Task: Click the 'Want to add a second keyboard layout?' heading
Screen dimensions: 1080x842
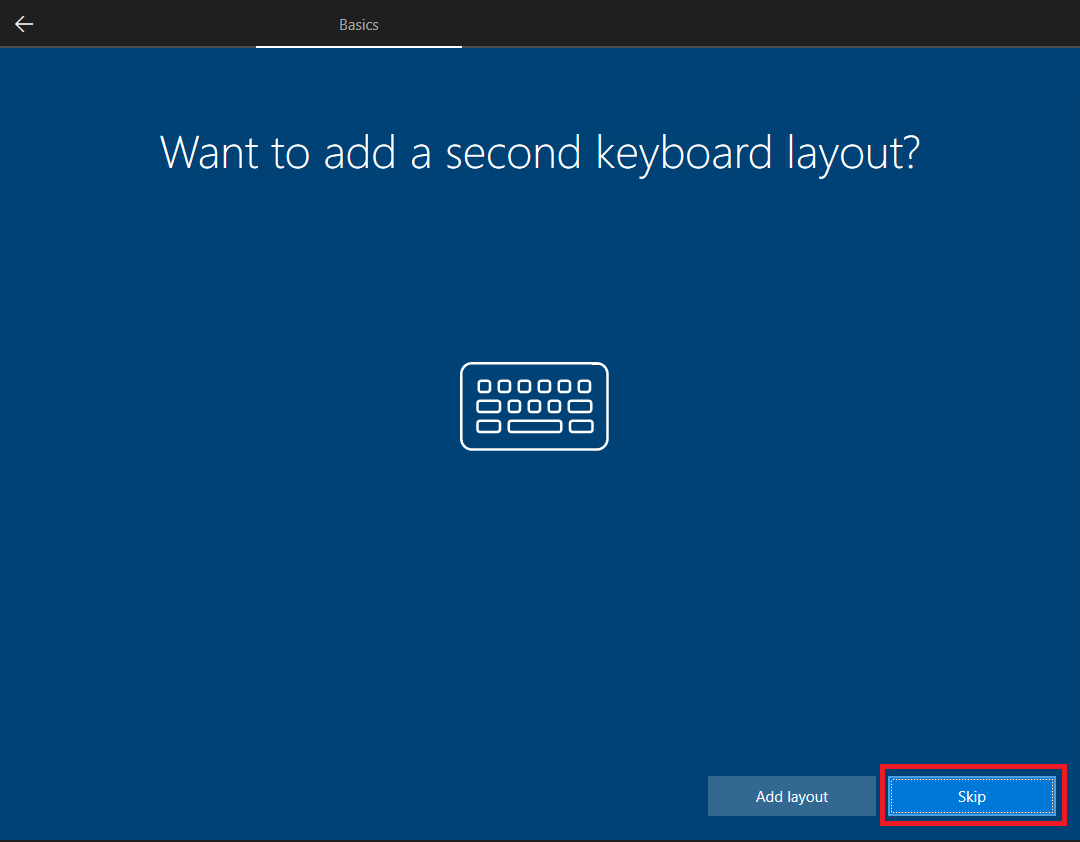Action: [539, 152]
